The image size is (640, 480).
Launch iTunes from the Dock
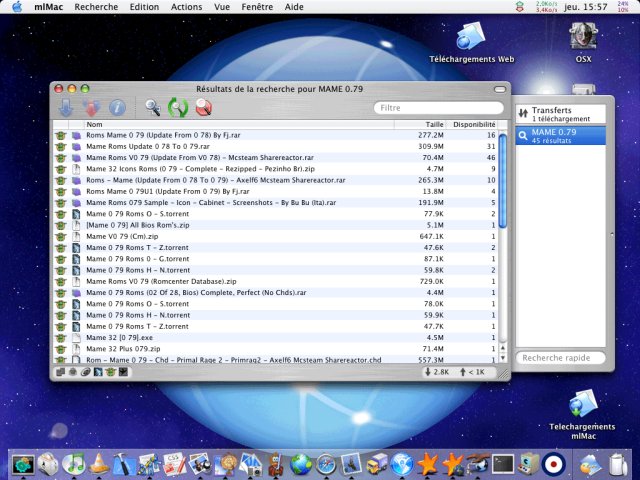point(73,463)
